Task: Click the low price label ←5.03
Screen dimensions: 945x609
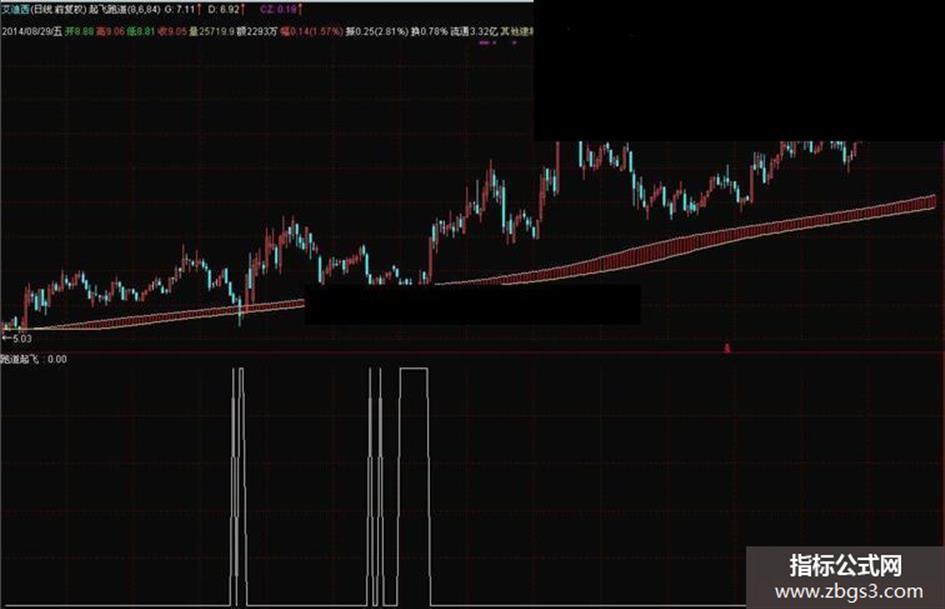Action: pos(17,339)
